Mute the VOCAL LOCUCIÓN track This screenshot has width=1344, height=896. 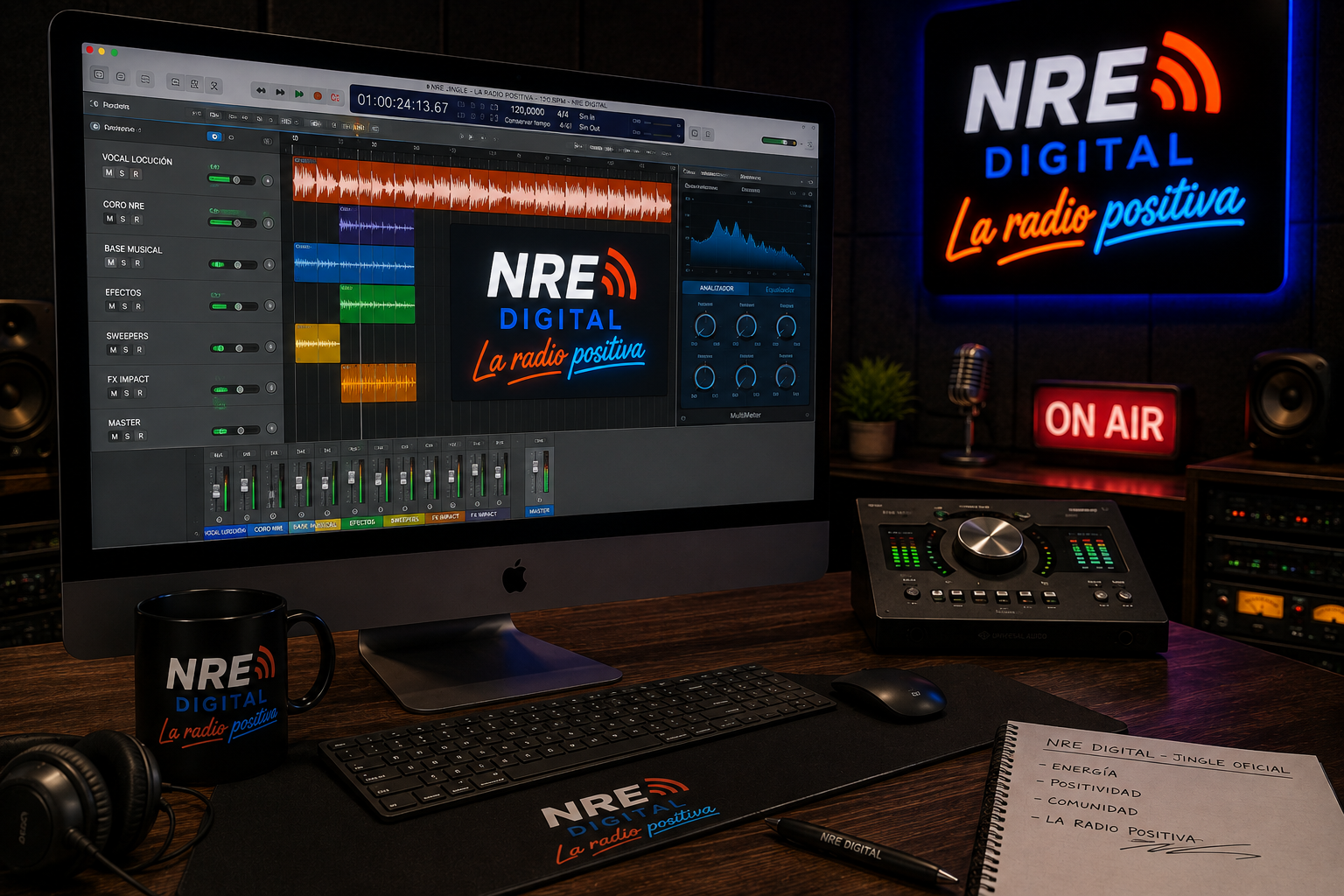[108, 173]
